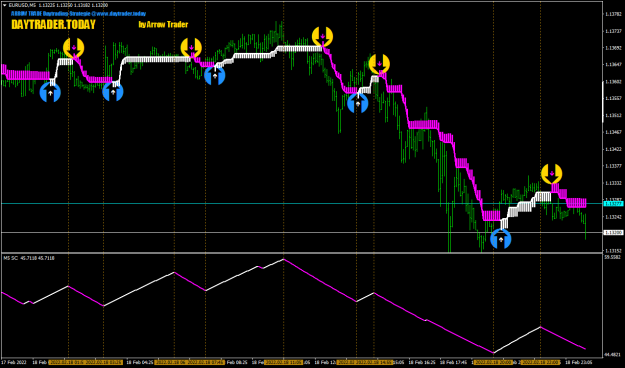Click the 2022.02.18 11:05 time marker
This screenshot has height=368, width=625.
pyautogui.click(x=283, y=363)
